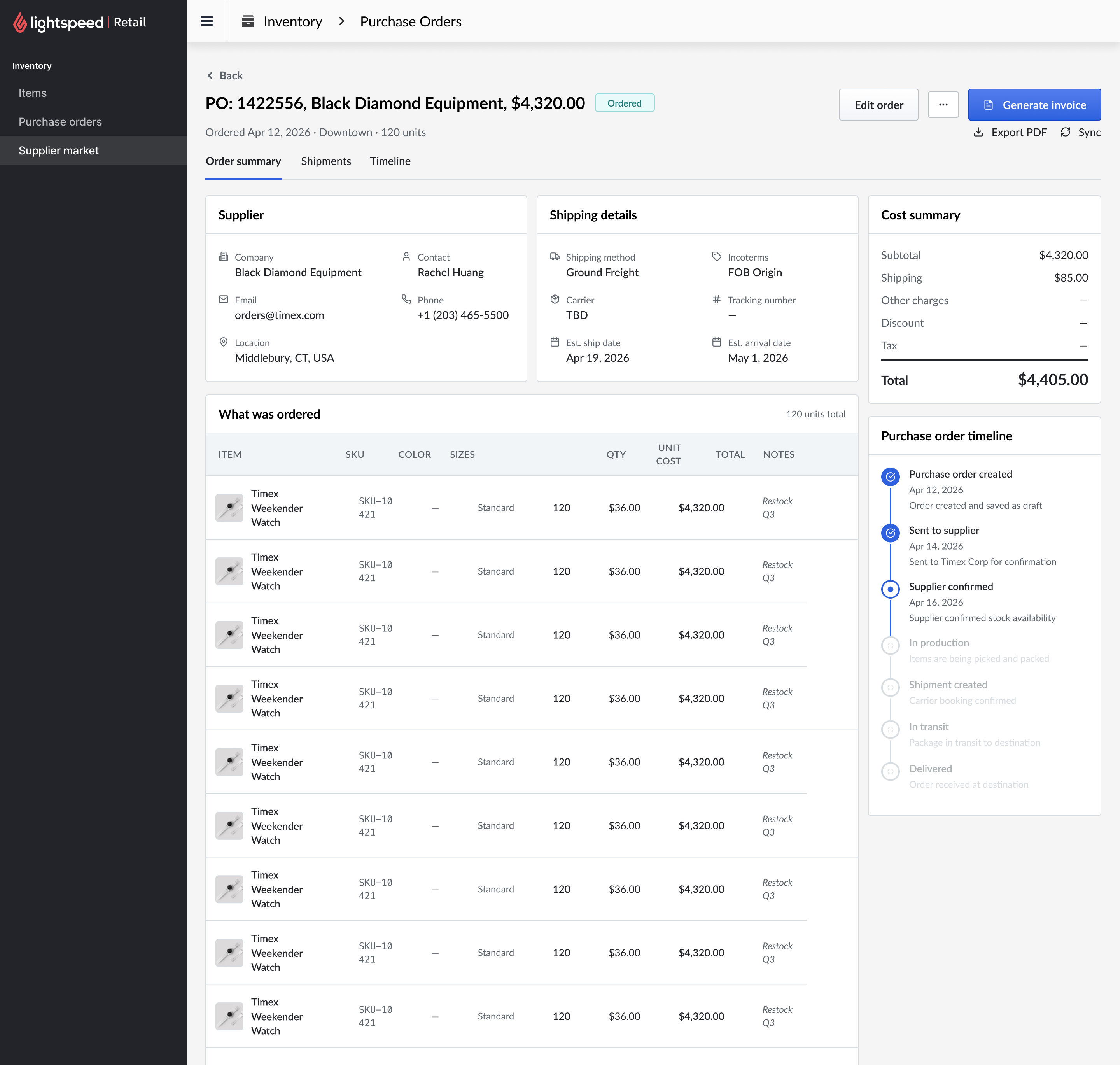Click Purchase Orders in the breadcrumb
The height and width of the screenshot is (1065, 1120).
coord(410,21)
